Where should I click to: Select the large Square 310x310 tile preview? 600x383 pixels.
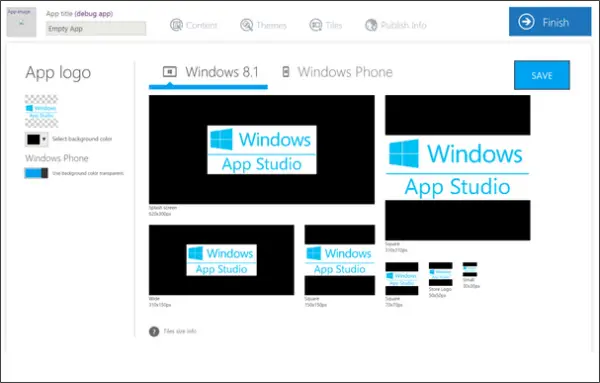point(458,168)
